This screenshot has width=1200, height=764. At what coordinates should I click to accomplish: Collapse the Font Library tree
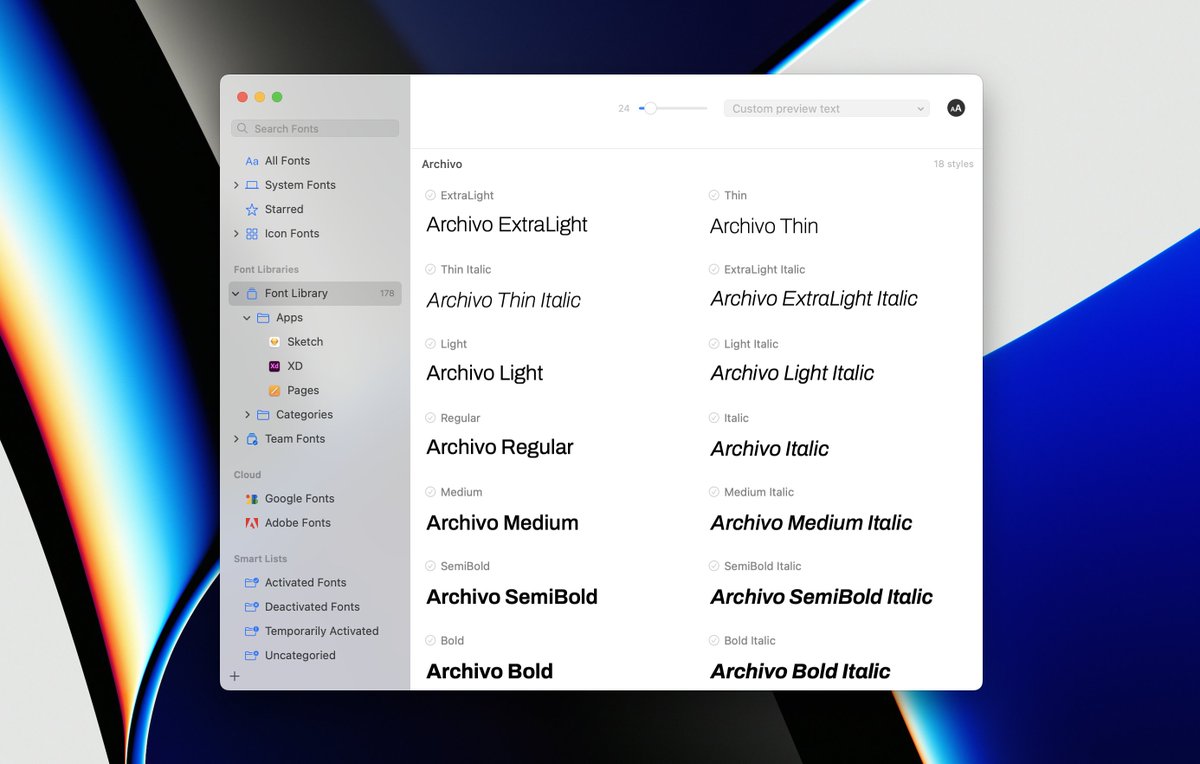point(236,294)
